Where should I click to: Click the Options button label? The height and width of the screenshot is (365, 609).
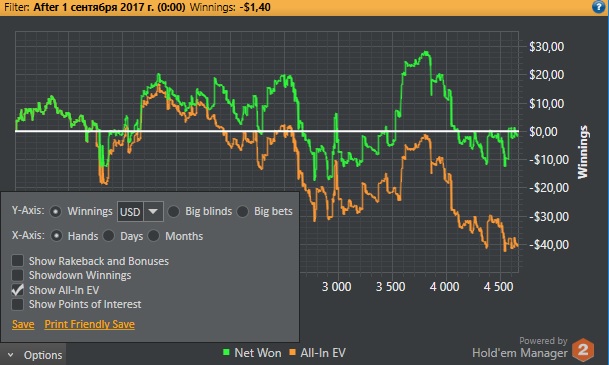point(43,355)
